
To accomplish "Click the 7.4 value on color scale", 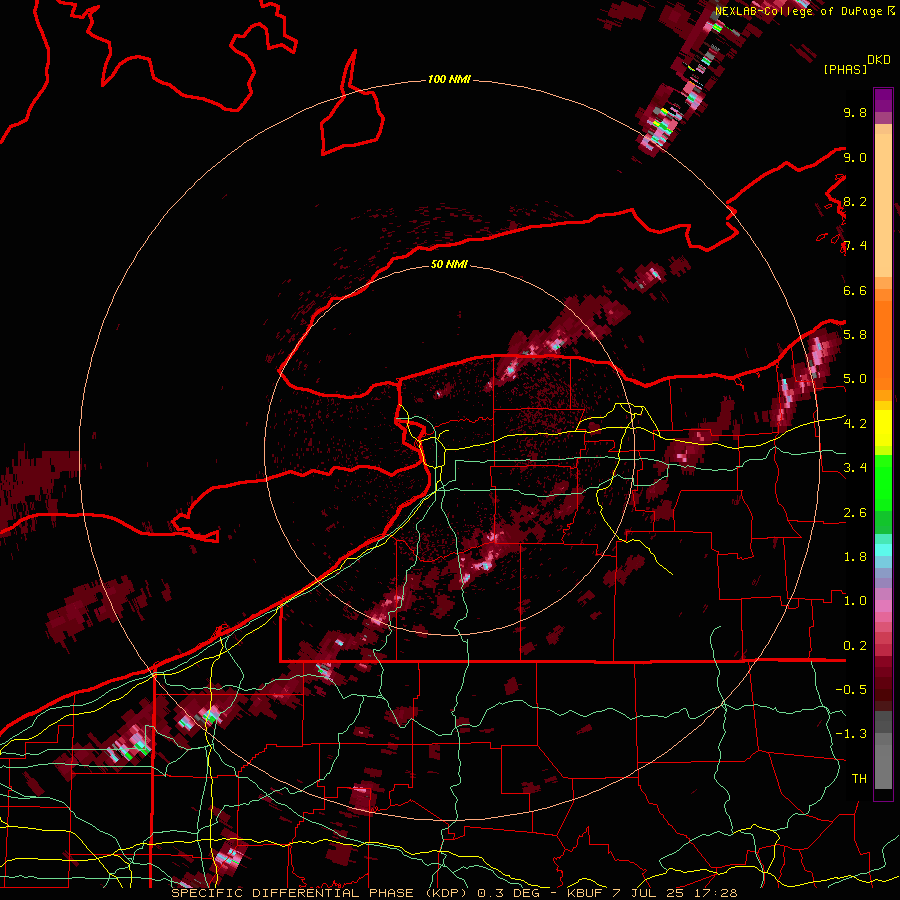I will 855,246.
